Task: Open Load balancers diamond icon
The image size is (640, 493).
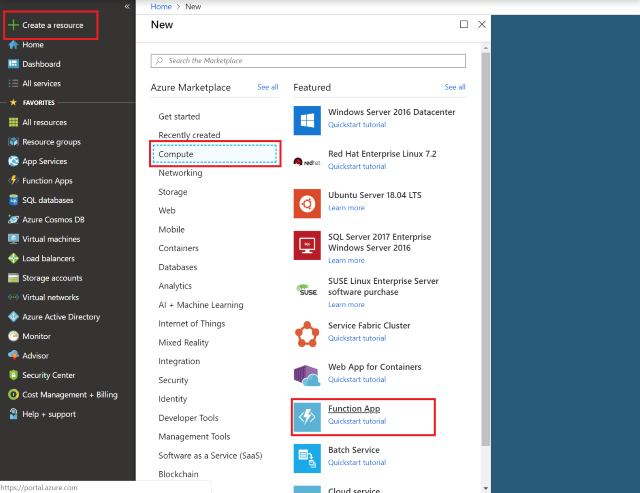Action: [13, 258]
